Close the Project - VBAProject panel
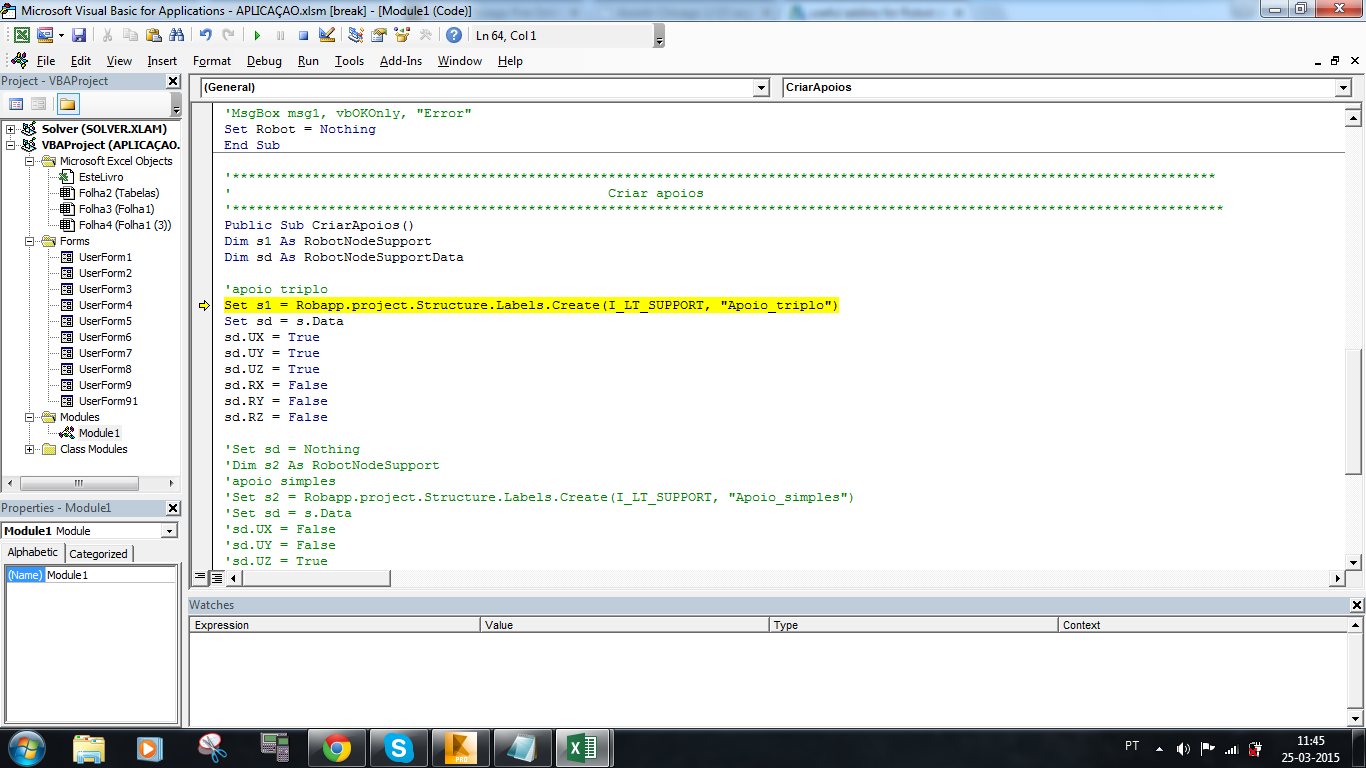Screen dimensions: 1366x768 [173, 81]
